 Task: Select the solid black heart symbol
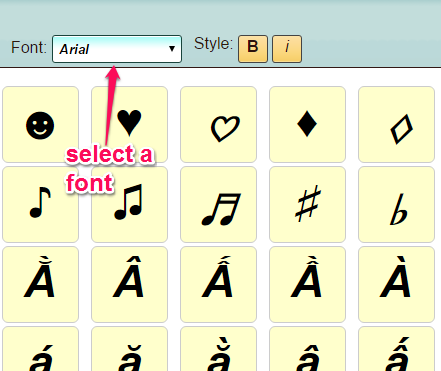pos(129,125)
